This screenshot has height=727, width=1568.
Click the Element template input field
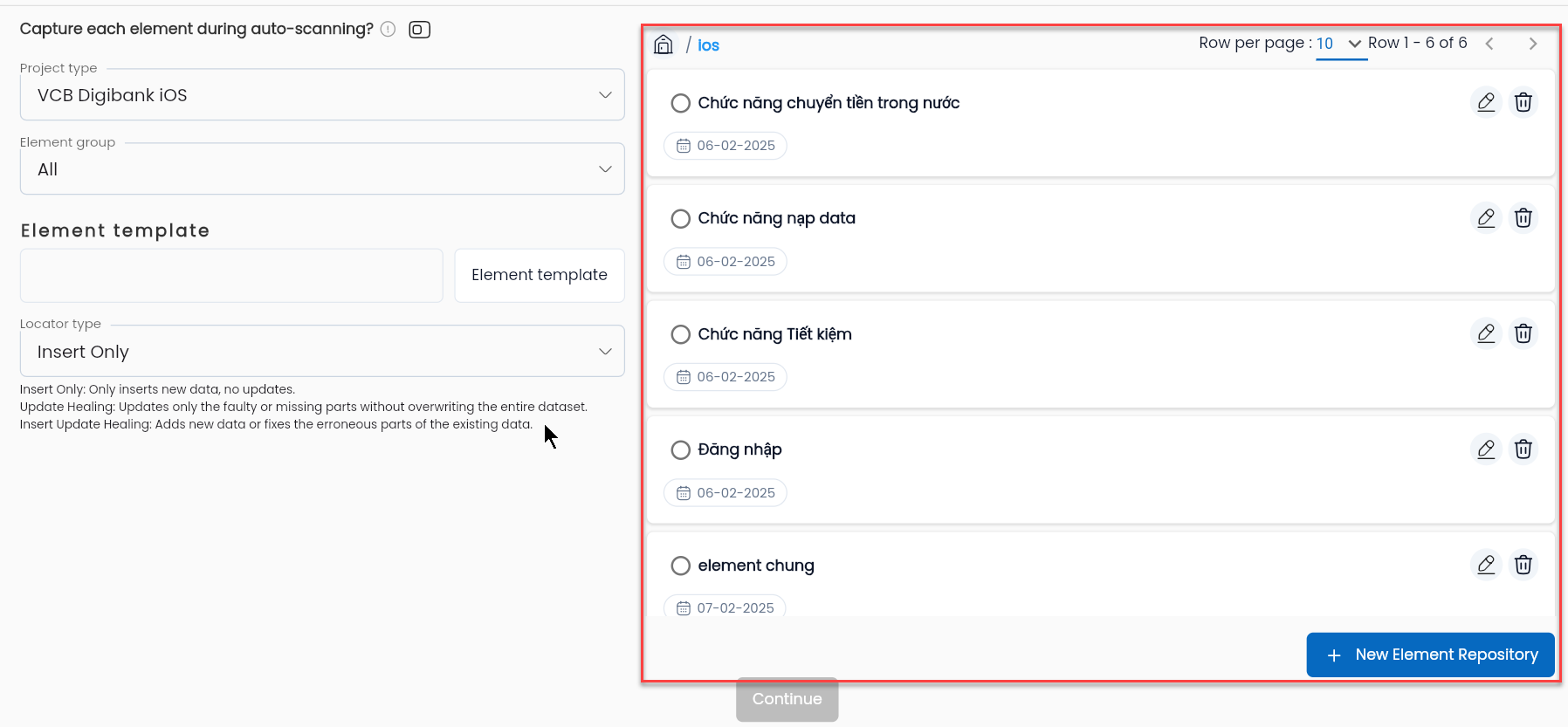(231, 276)
